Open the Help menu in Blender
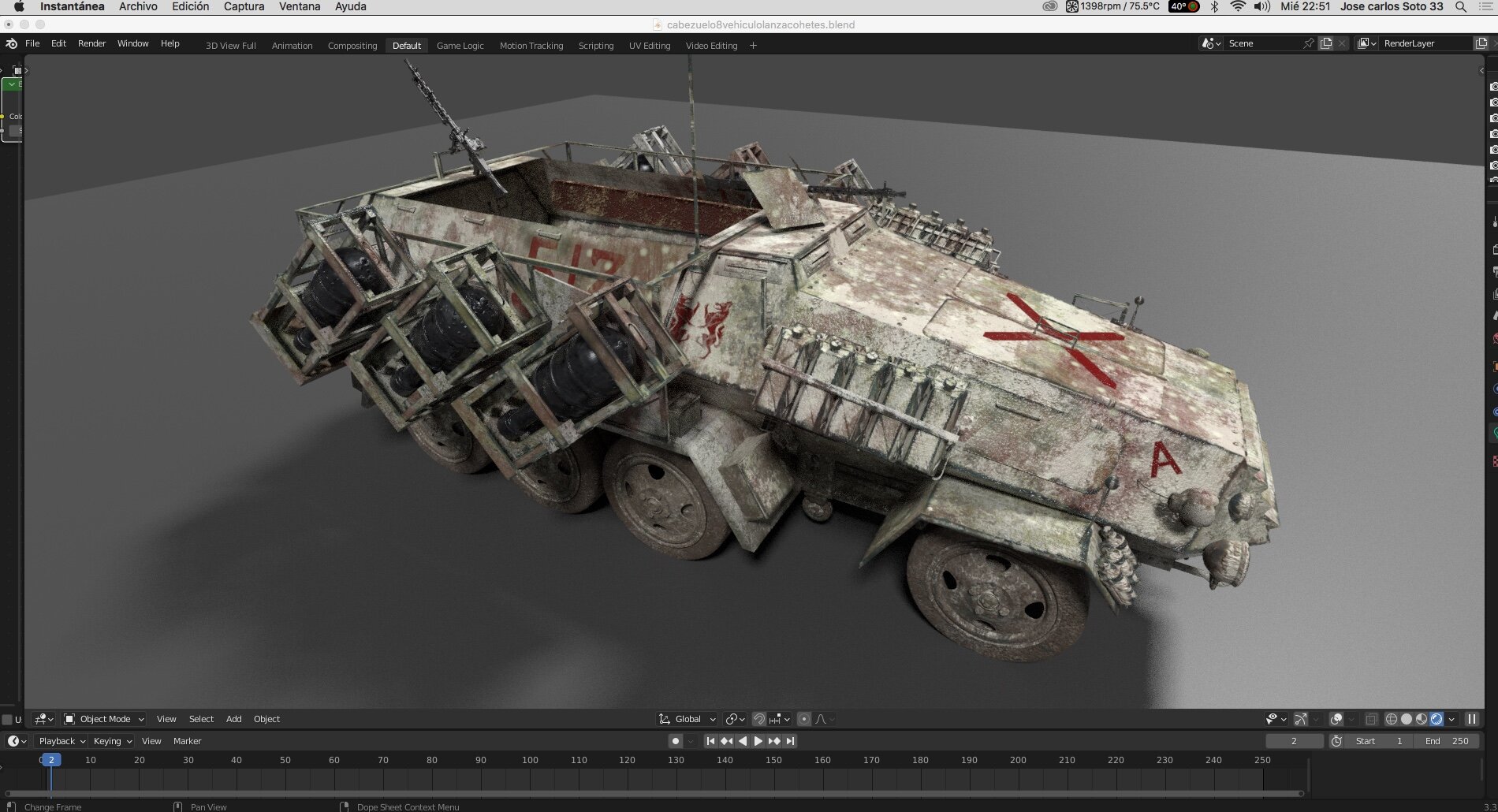Screen dimensions: 1498x812 coord(170,43)
